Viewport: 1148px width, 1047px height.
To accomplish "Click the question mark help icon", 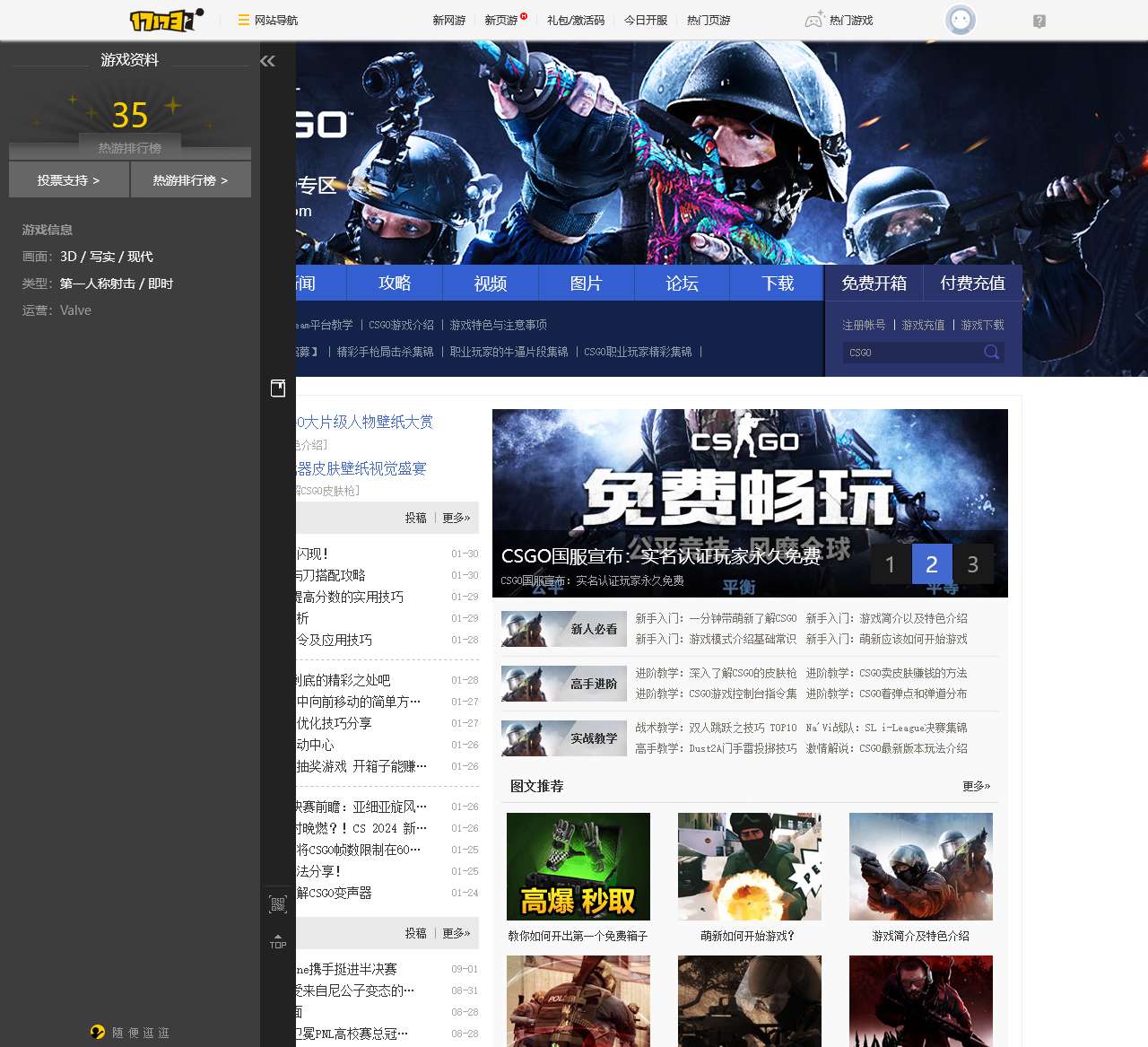I will (1039, 22).
